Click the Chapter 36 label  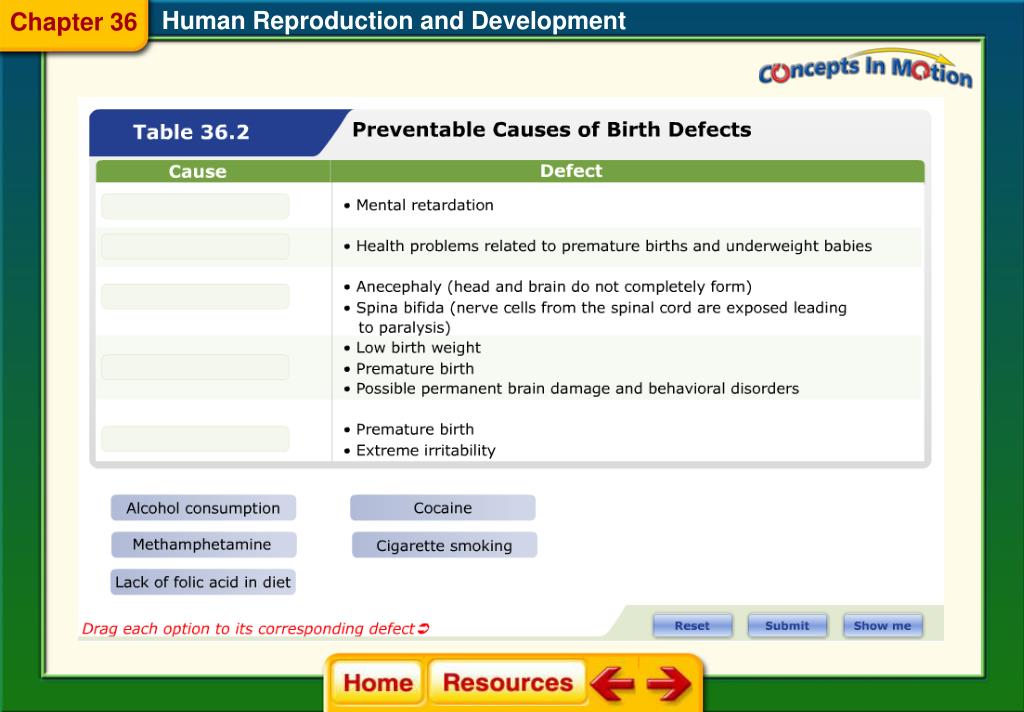(74, 22)
